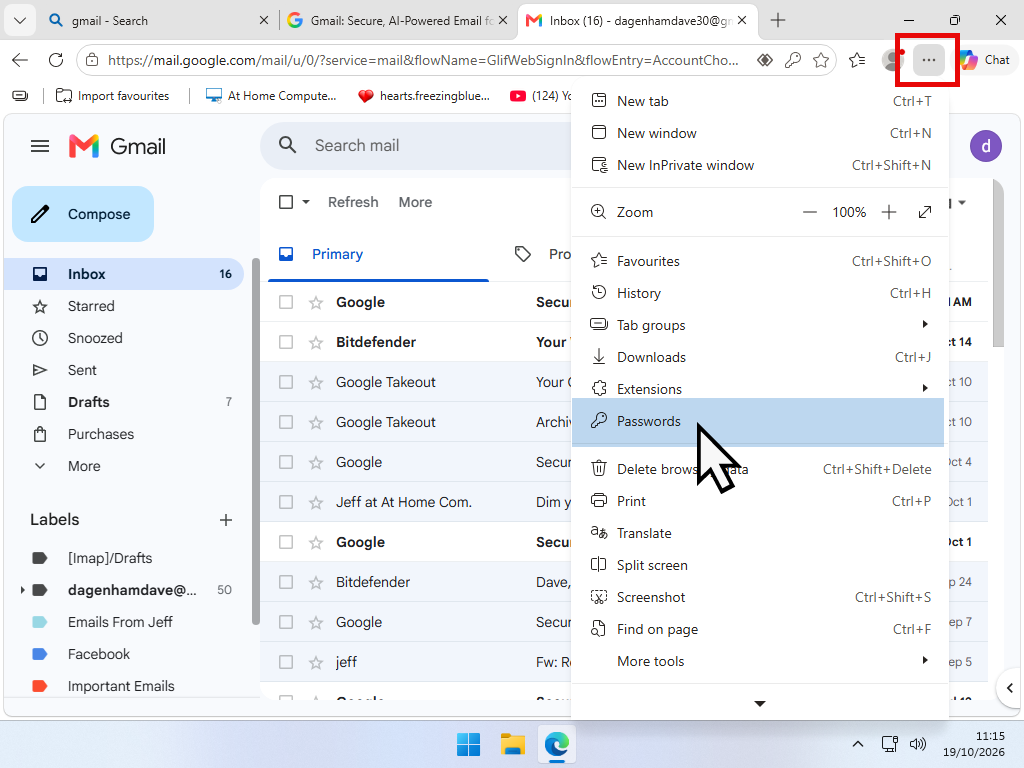Click the Compose button
This screenshot has width=1024, height=768.
[83, 214]
